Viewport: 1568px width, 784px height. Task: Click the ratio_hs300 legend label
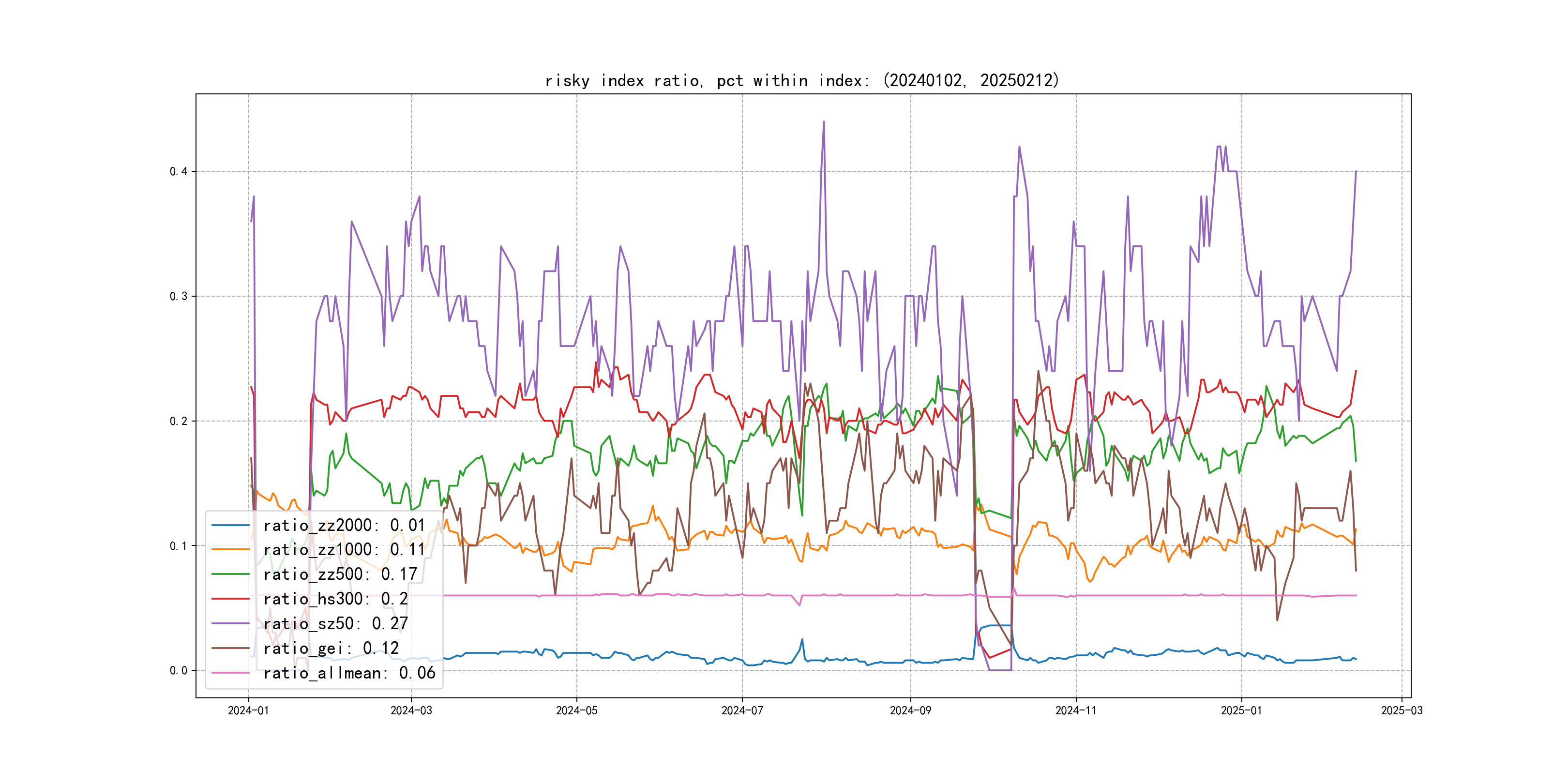pyautogui.click(x=335, y=599)
